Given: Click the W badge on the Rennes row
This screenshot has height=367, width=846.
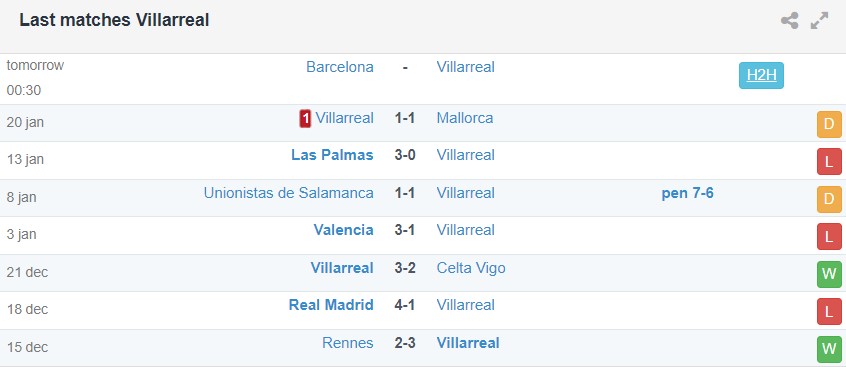Looking at the screenshot, I should click(829, 349).
